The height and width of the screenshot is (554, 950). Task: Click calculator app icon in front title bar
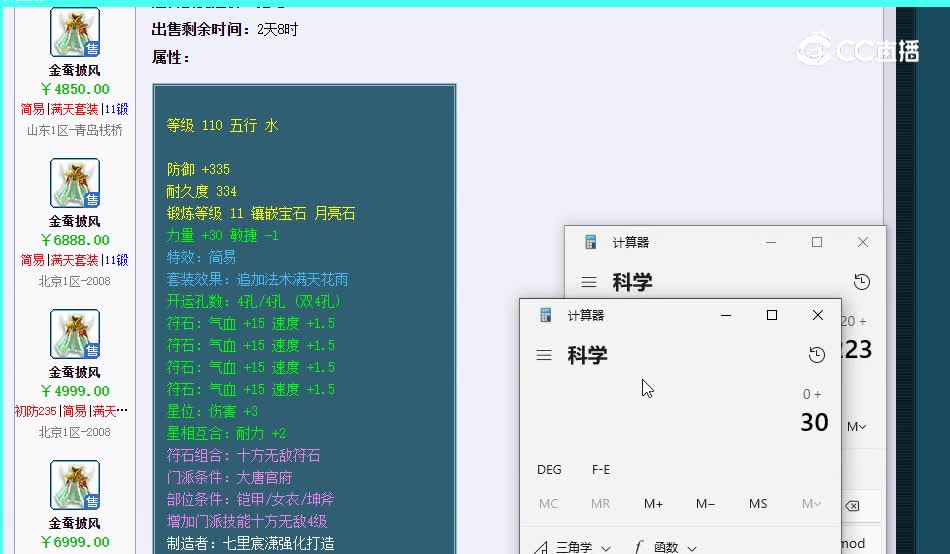coord(545,315)
